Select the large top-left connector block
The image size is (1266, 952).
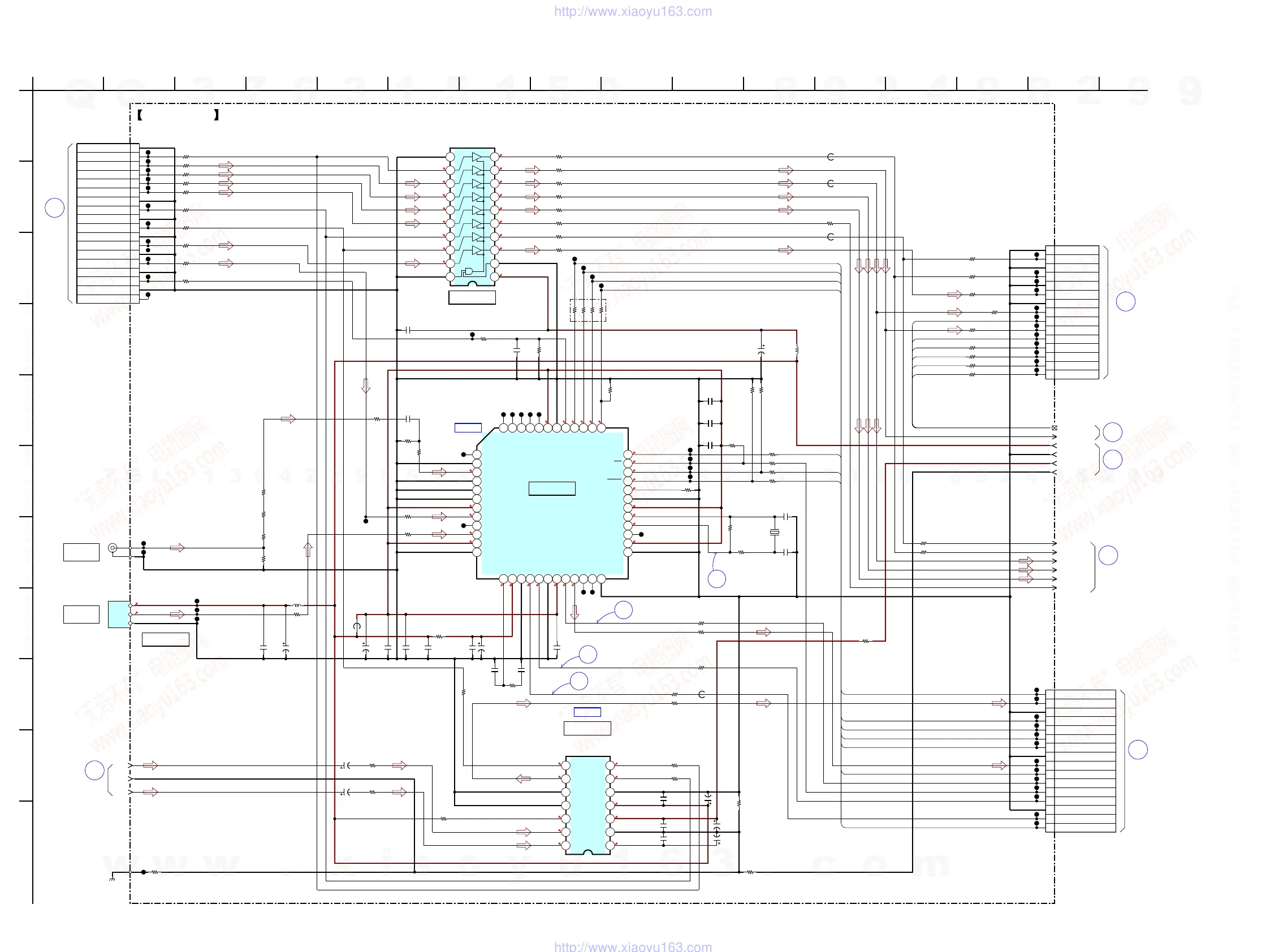(107, 223)
